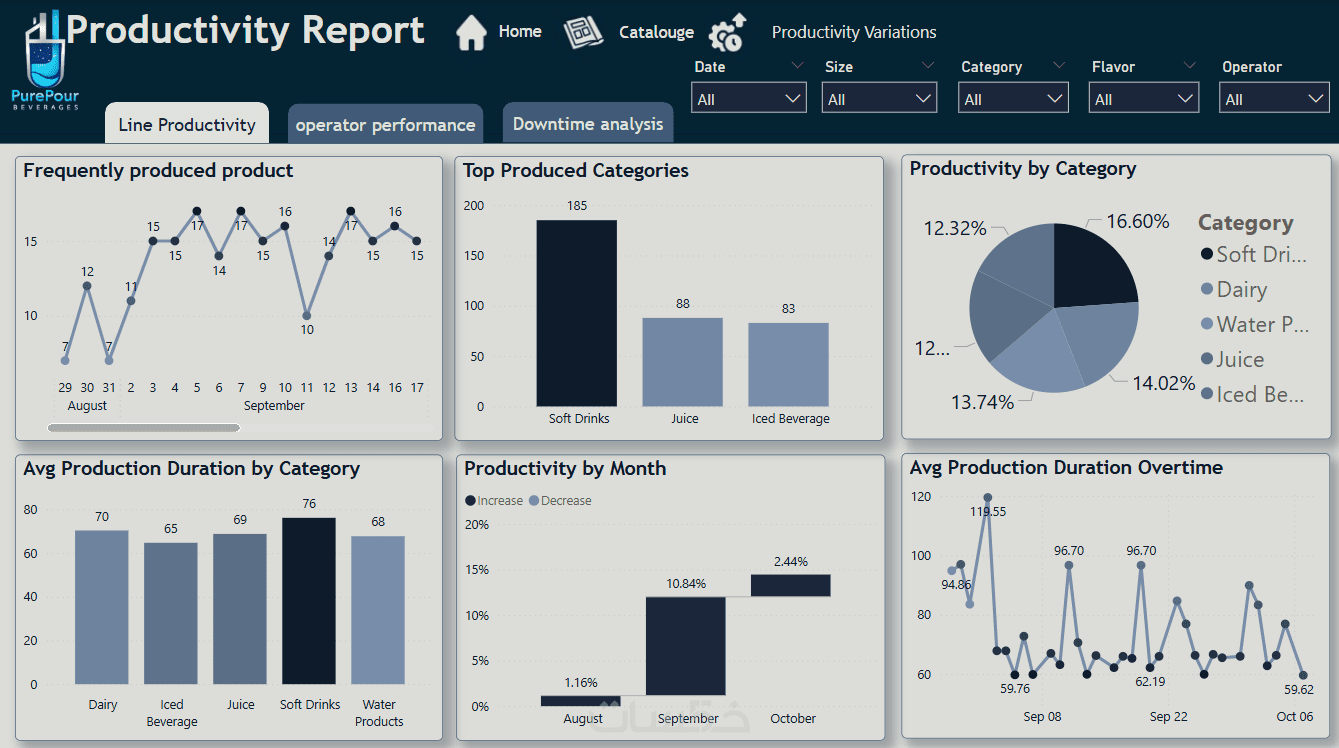Click the Soft Drinks legend marker
Viewport: 1339px width, 748px height.
coord(1207,255)
